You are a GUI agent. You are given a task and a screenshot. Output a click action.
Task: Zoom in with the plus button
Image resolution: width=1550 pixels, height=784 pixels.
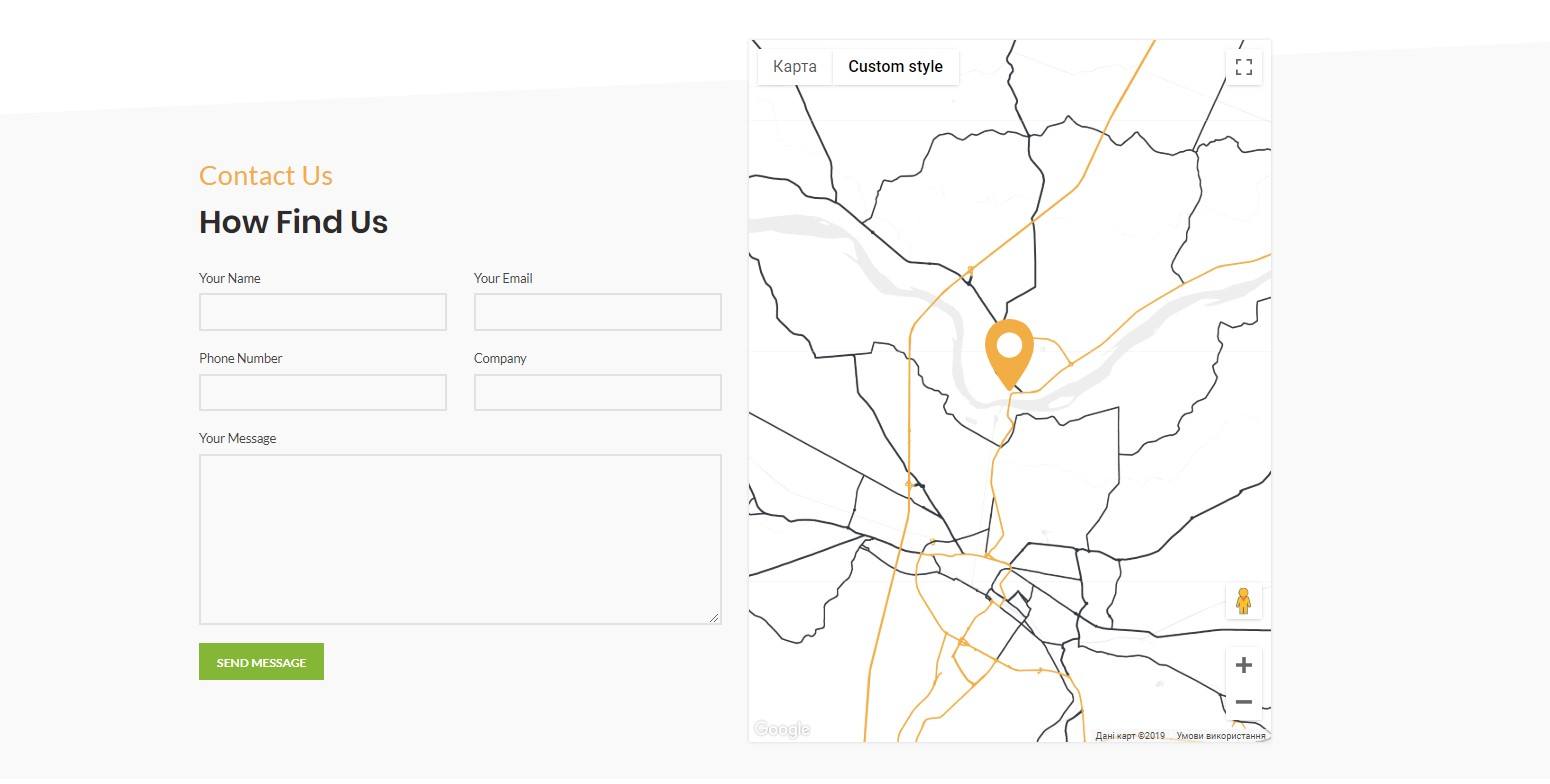click(1243, 666)
